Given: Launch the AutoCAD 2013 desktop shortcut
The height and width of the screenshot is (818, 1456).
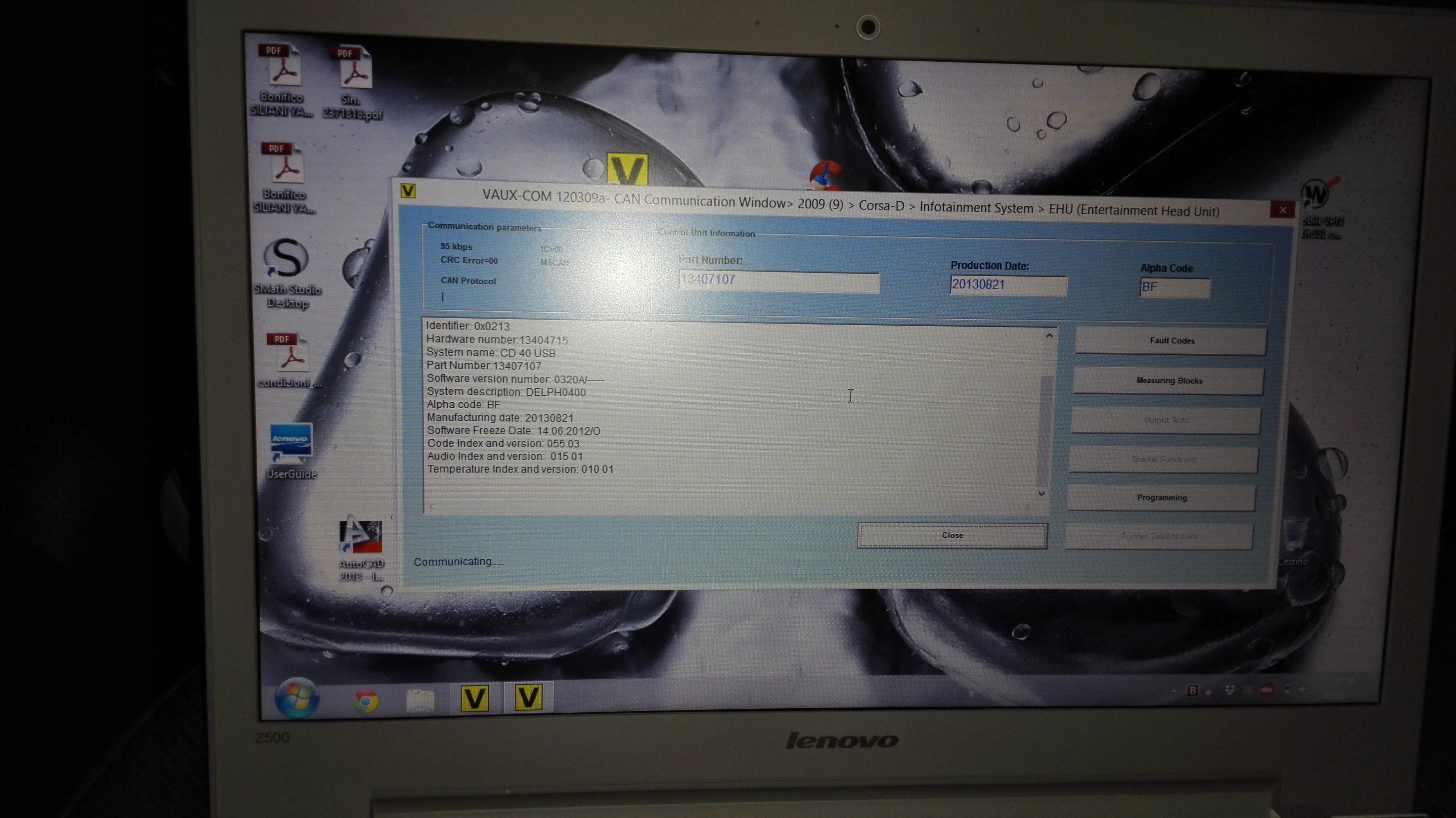Looking at the screenshot, I should 361,548.
